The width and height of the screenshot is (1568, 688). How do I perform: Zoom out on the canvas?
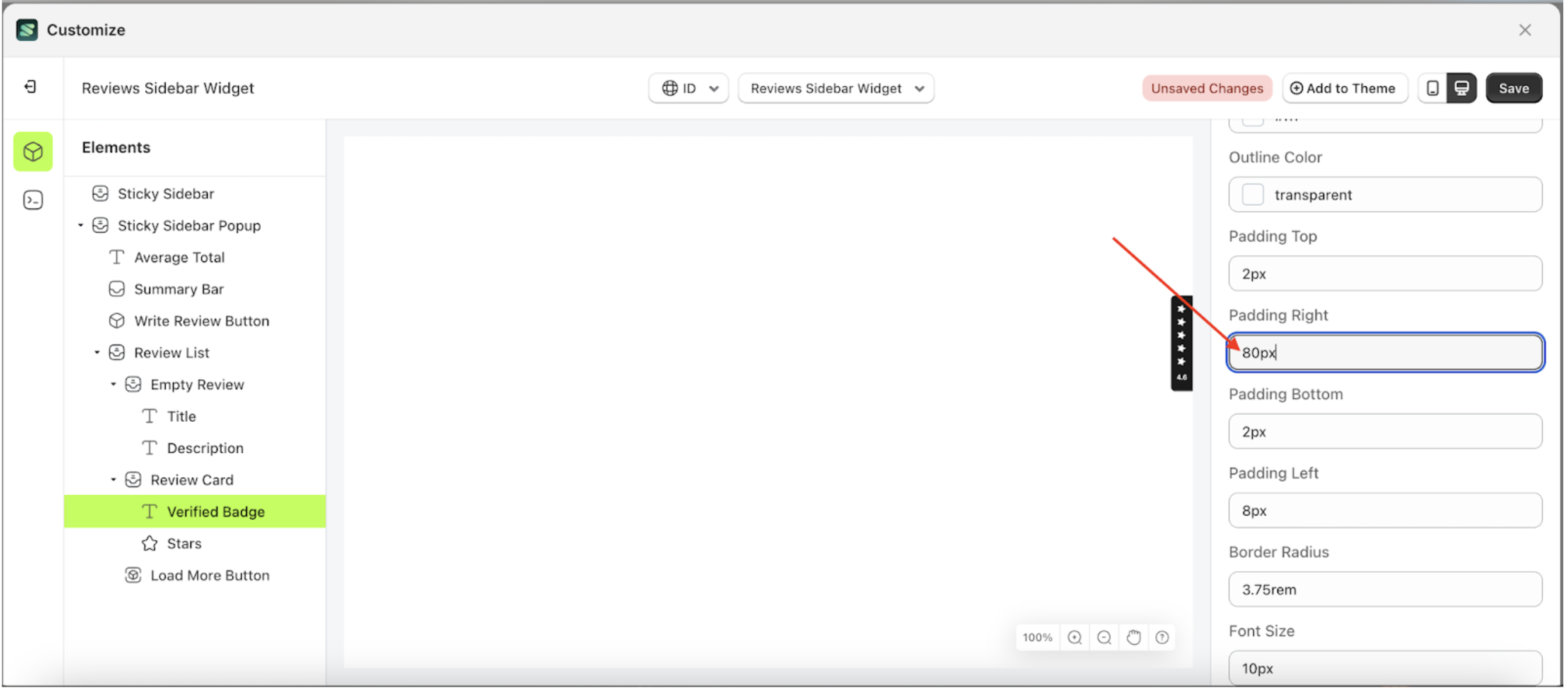(1104, 637)
